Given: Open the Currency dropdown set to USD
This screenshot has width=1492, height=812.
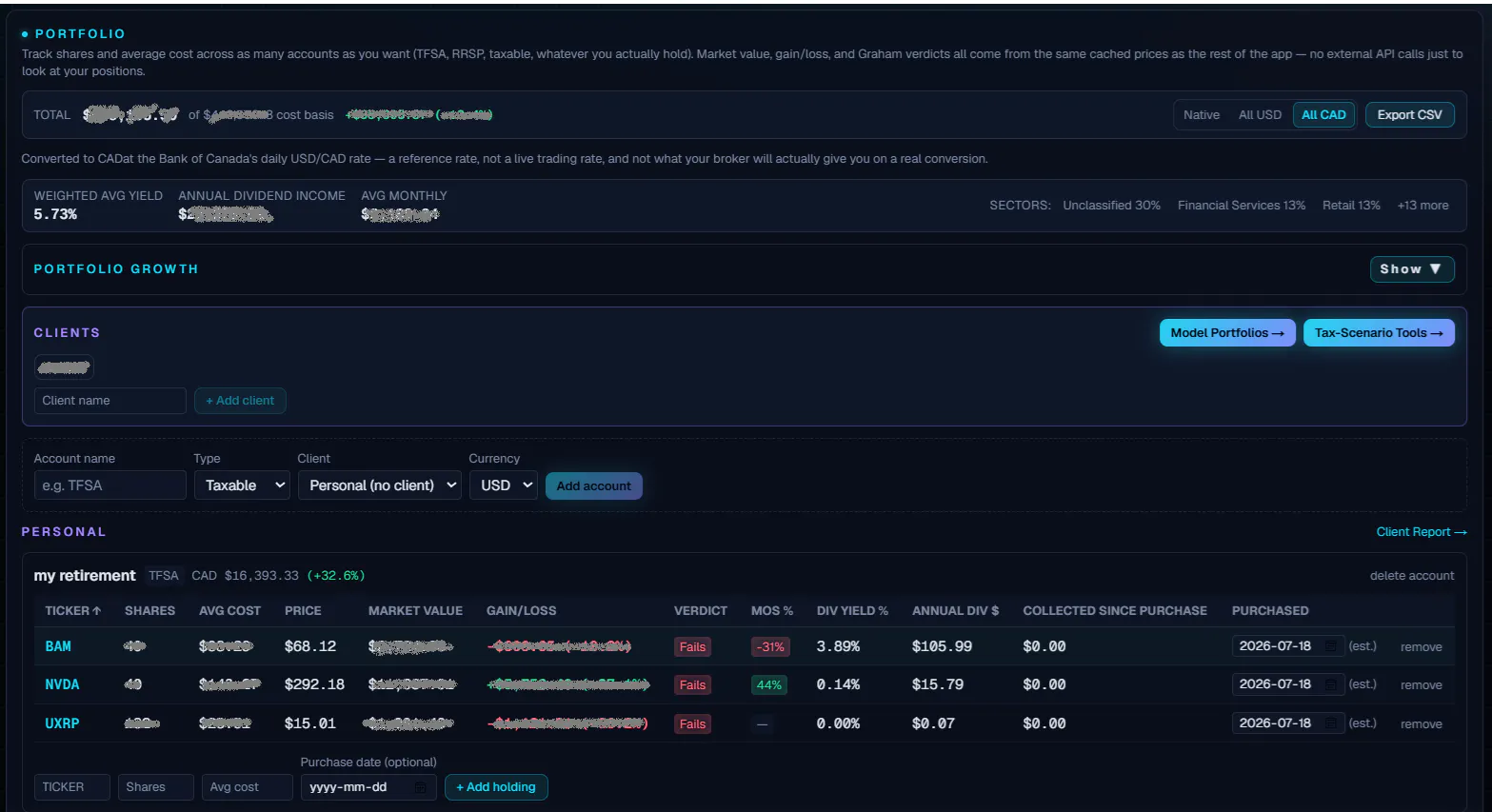Looking at the screenshot, I should pos(503,485).
